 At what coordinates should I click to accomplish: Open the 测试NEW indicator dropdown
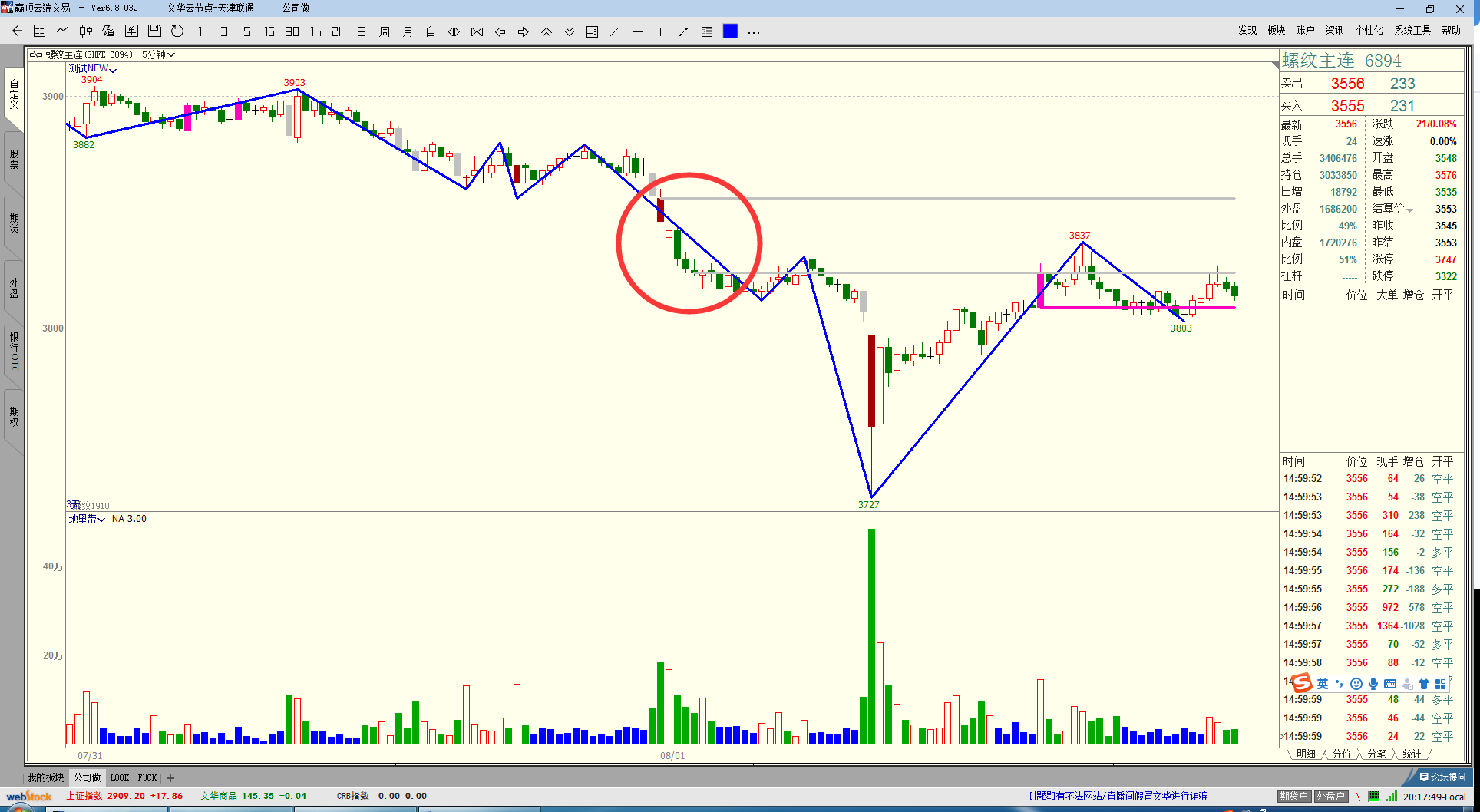tap(92, 68)
